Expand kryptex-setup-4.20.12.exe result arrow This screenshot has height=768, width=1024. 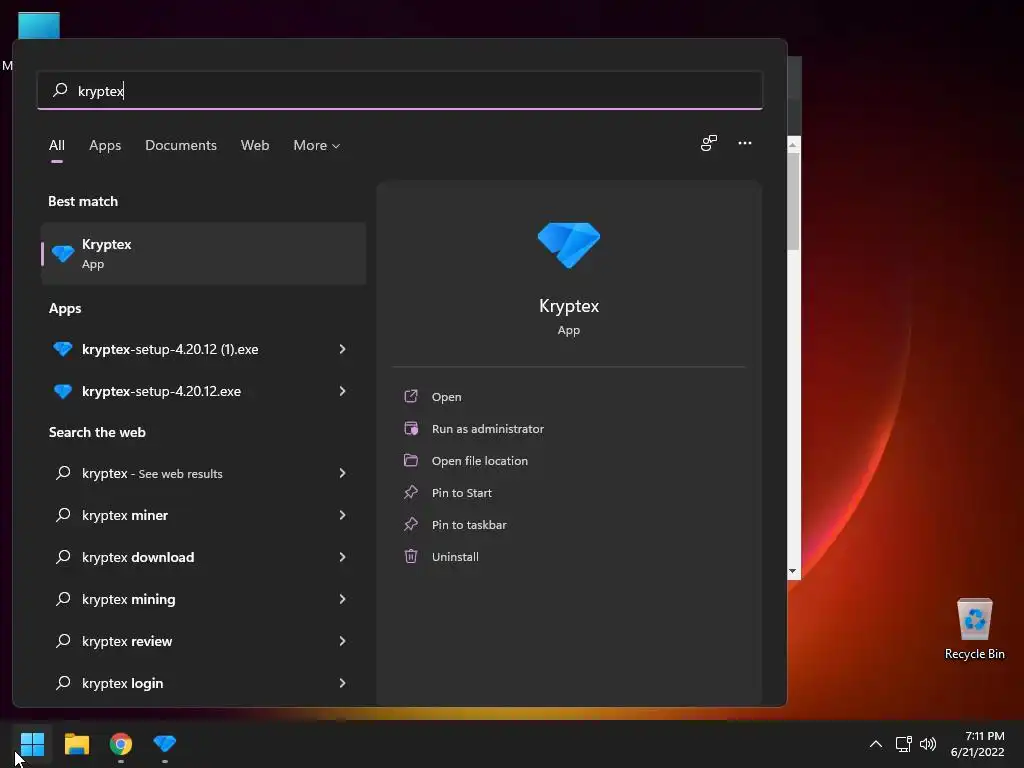(342, 391)
